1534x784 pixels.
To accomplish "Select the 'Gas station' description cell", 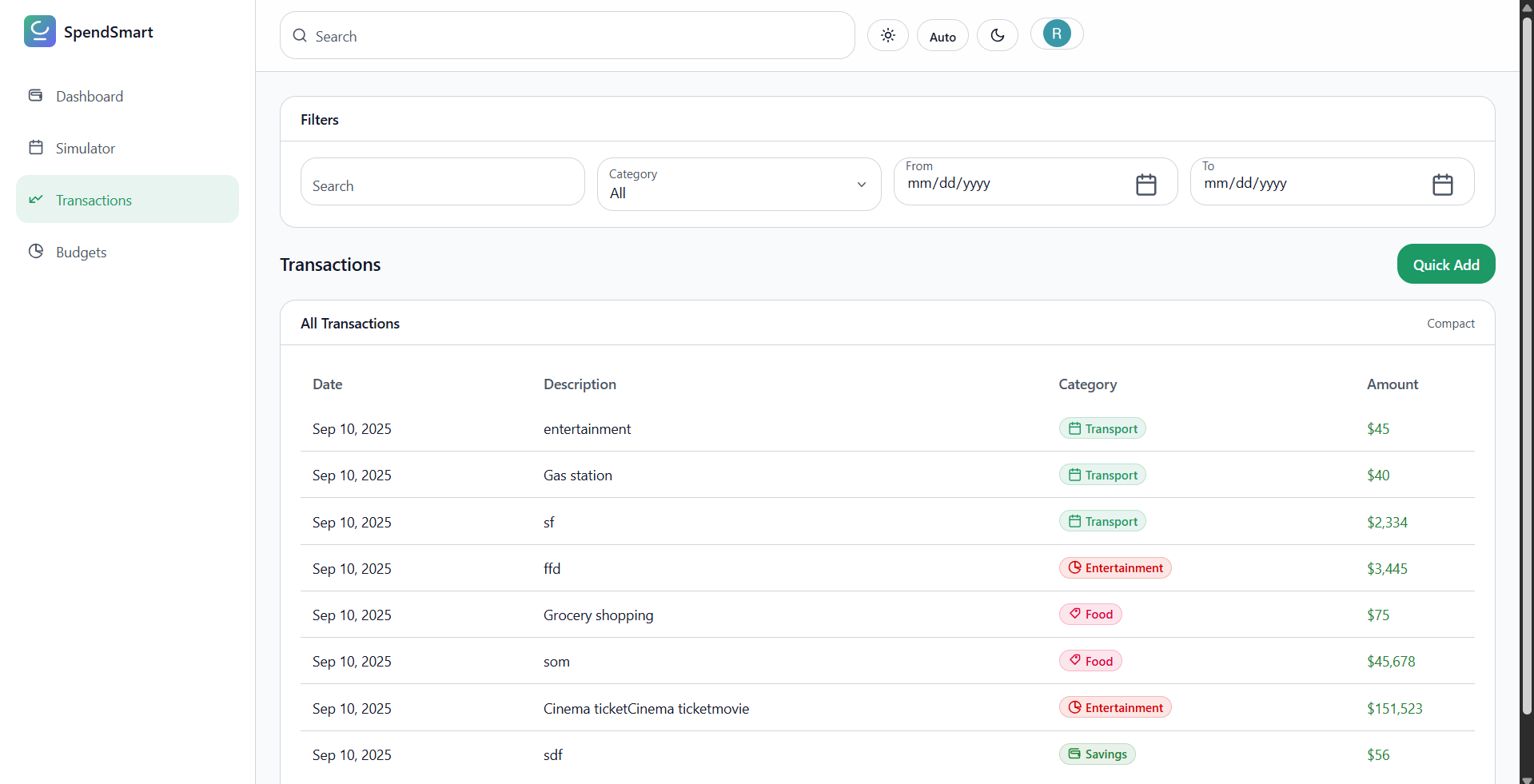I will click(577, 476).
